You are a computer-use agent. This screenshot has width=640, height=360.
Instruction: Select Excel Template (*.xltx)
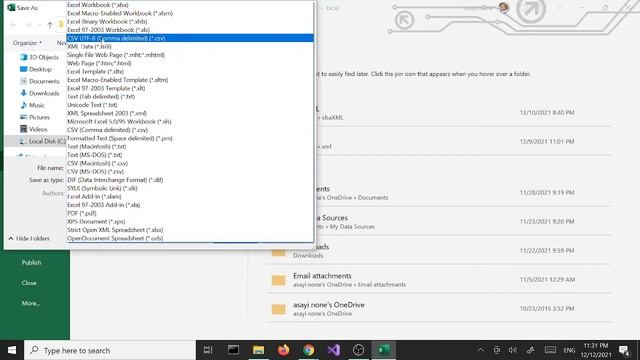tap(190, 71)
